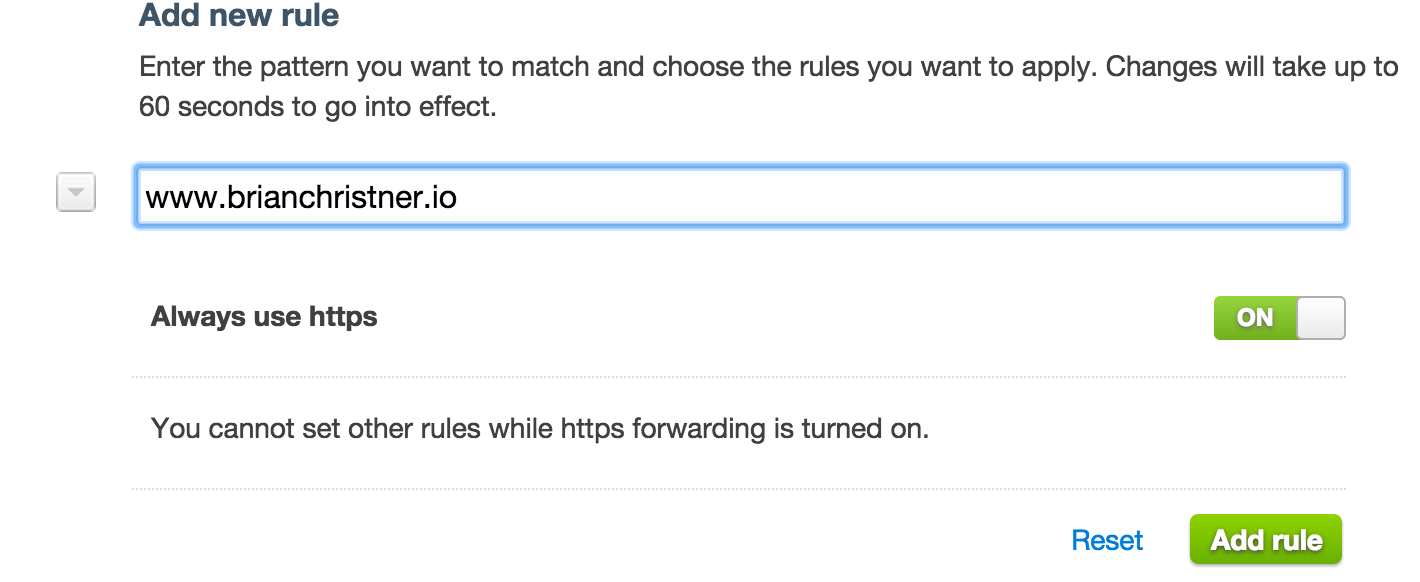This screenshot has width=1420, height=582.
Task: Disable the https forwarding switch
Action: pyautogui.click(x=1280, y=317)
